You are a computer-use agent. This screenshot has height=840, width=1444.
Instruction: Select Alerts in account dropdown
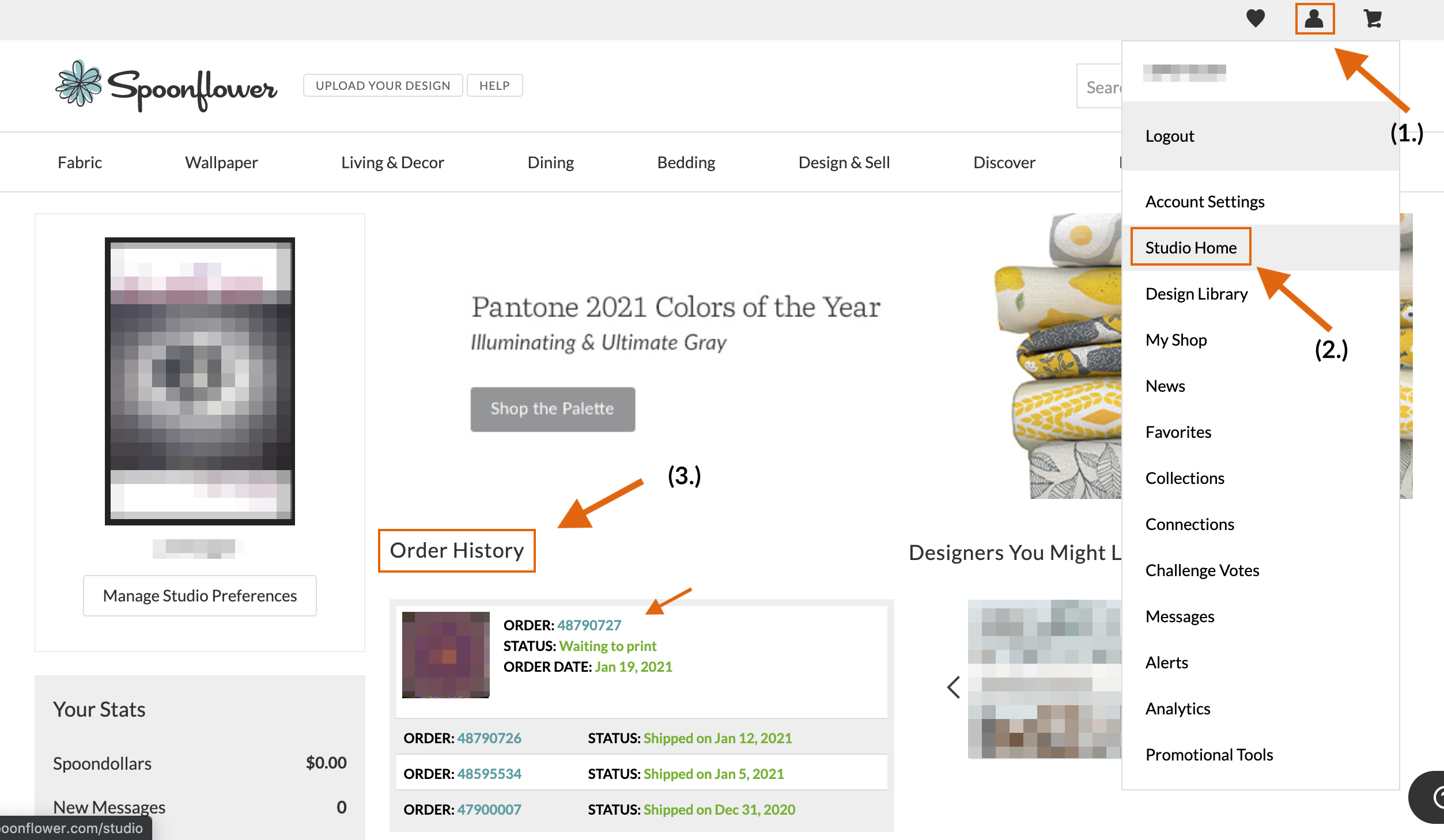(1260, 663)
